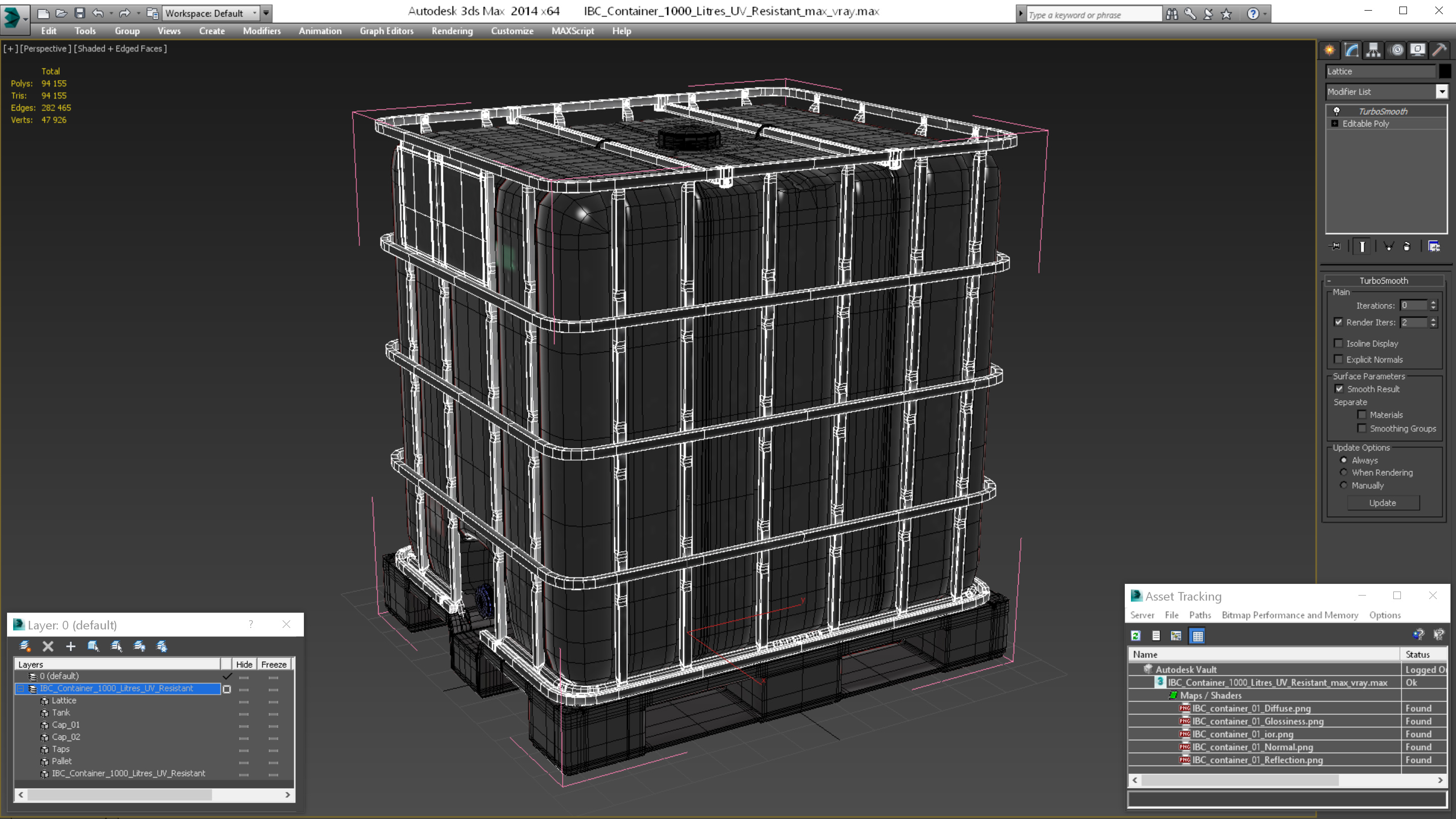Expand Editable Poly in modifier stack
This screenshot has width=1456, height=819.
coord(1335,123)
